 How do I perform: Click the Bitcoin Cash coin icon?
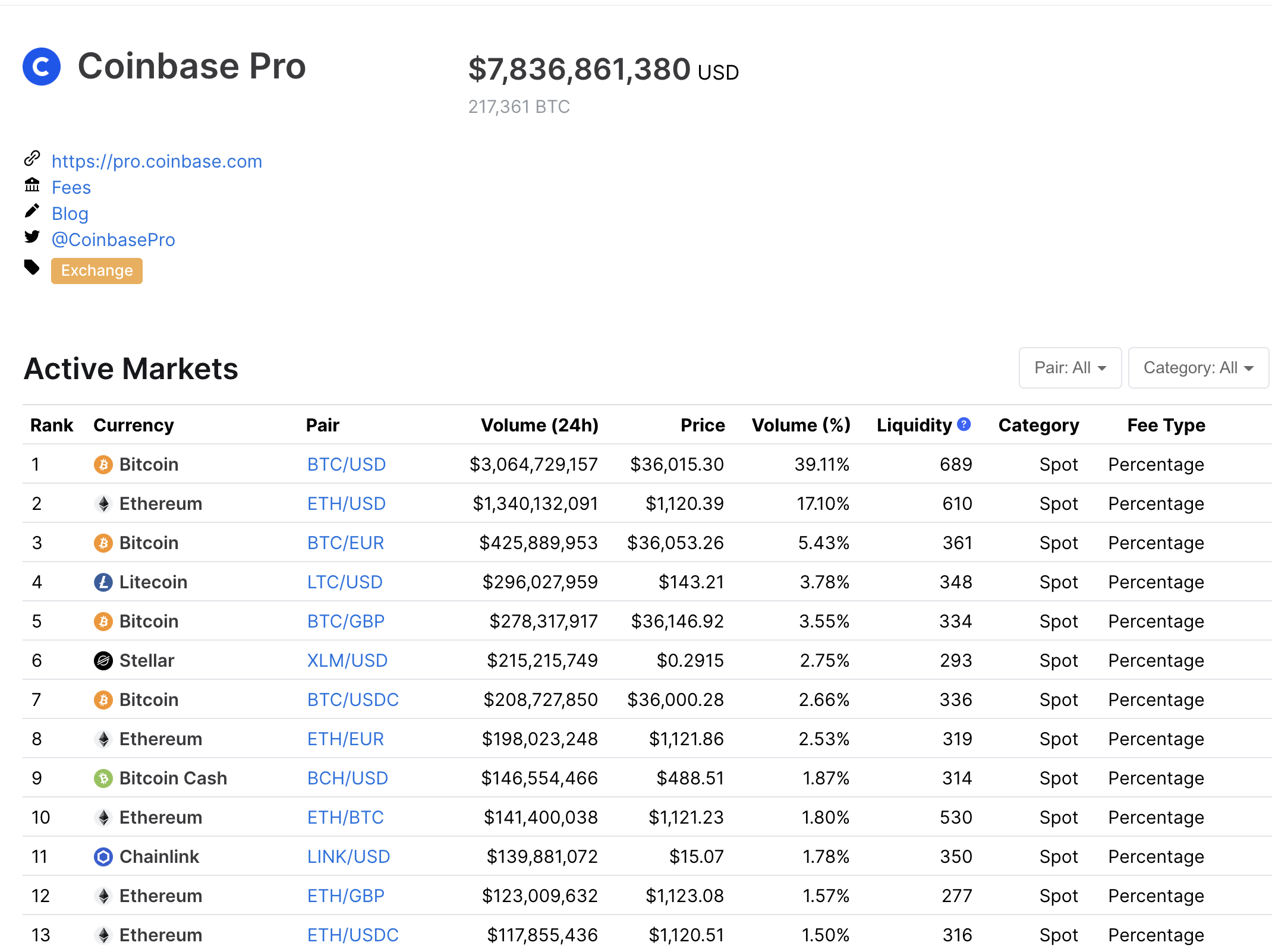(103, 778)
